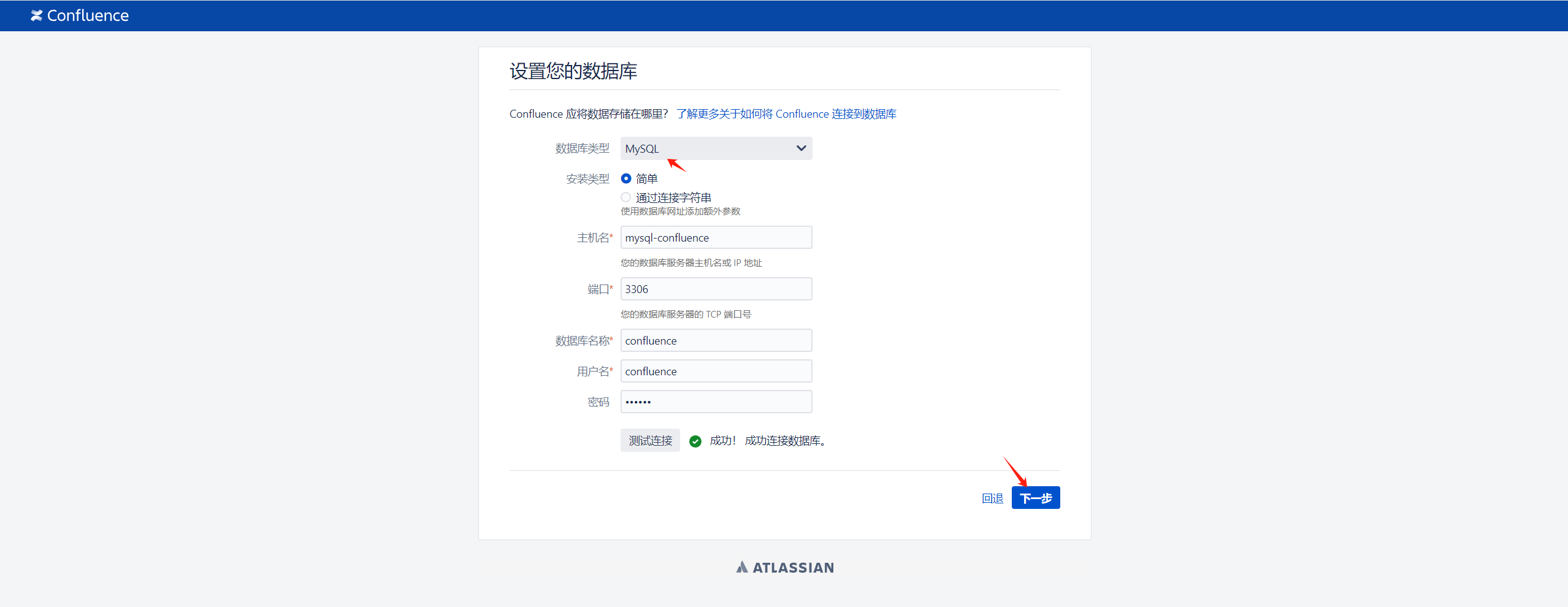
Task: Click the green success checkmark icon
Action: pos(695,441)
